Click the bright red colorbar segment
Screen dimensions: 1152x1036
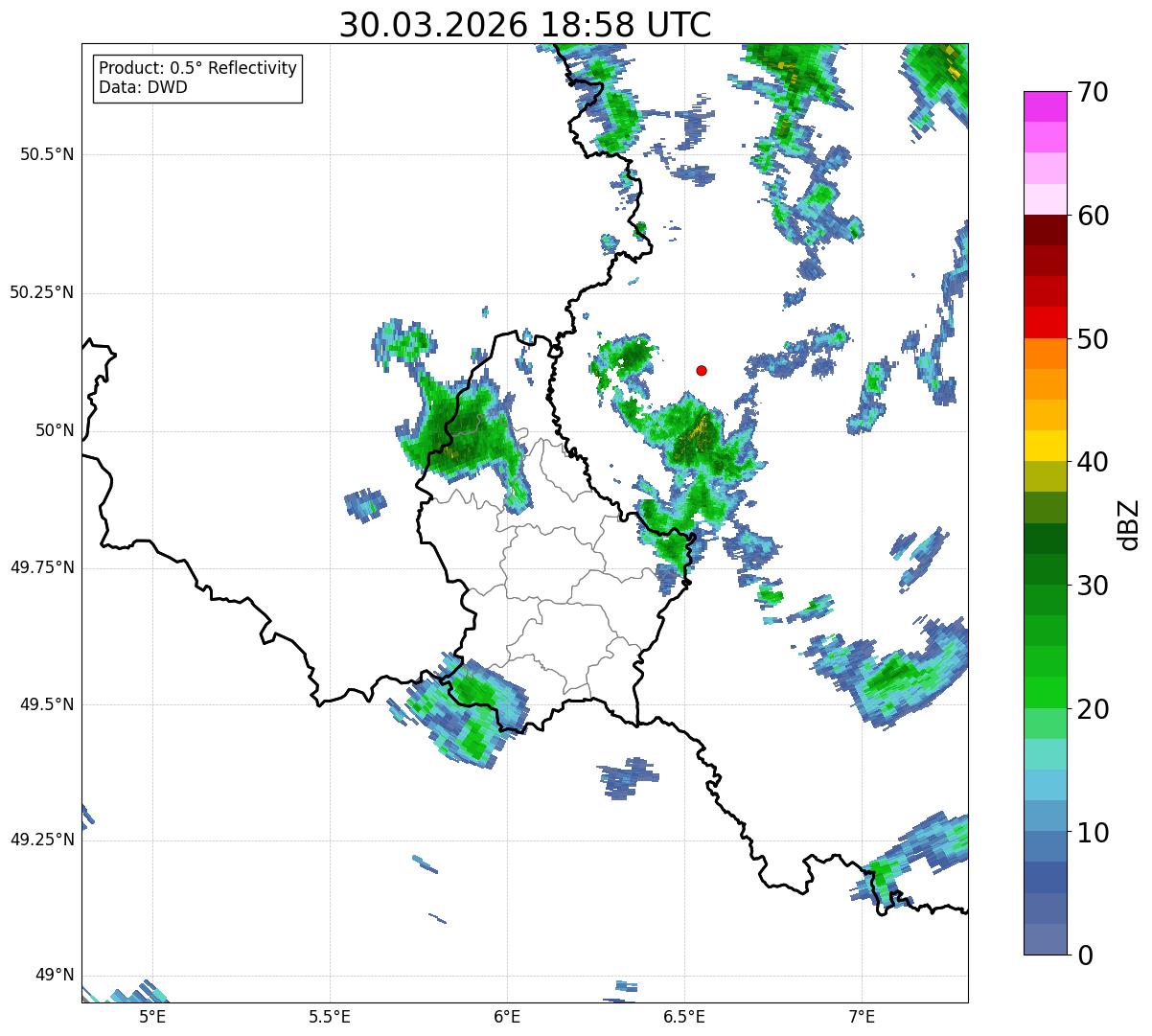[1046, 322]
